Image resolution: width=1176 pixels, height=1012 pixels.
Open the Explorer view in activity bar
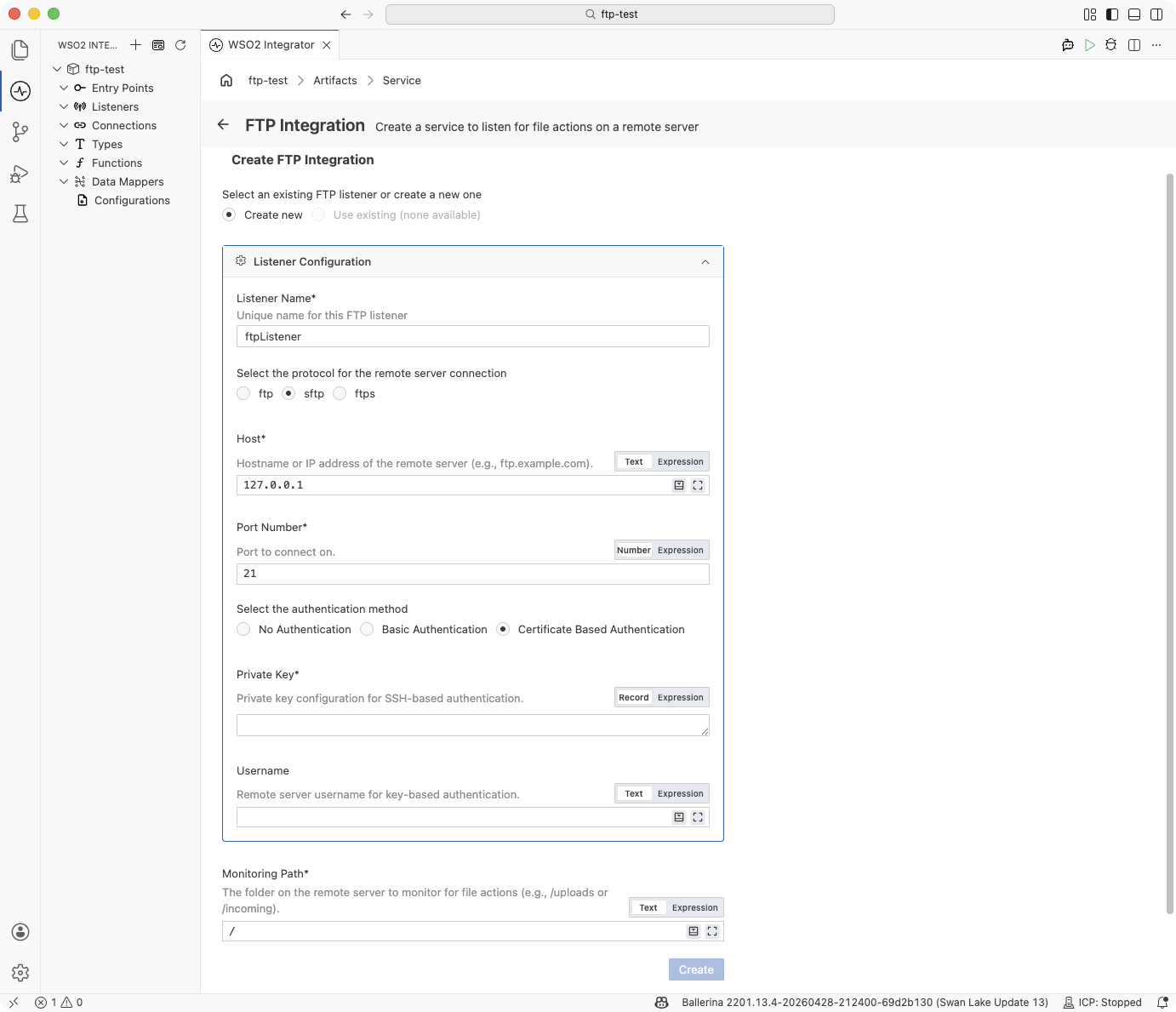click(20, 50)
